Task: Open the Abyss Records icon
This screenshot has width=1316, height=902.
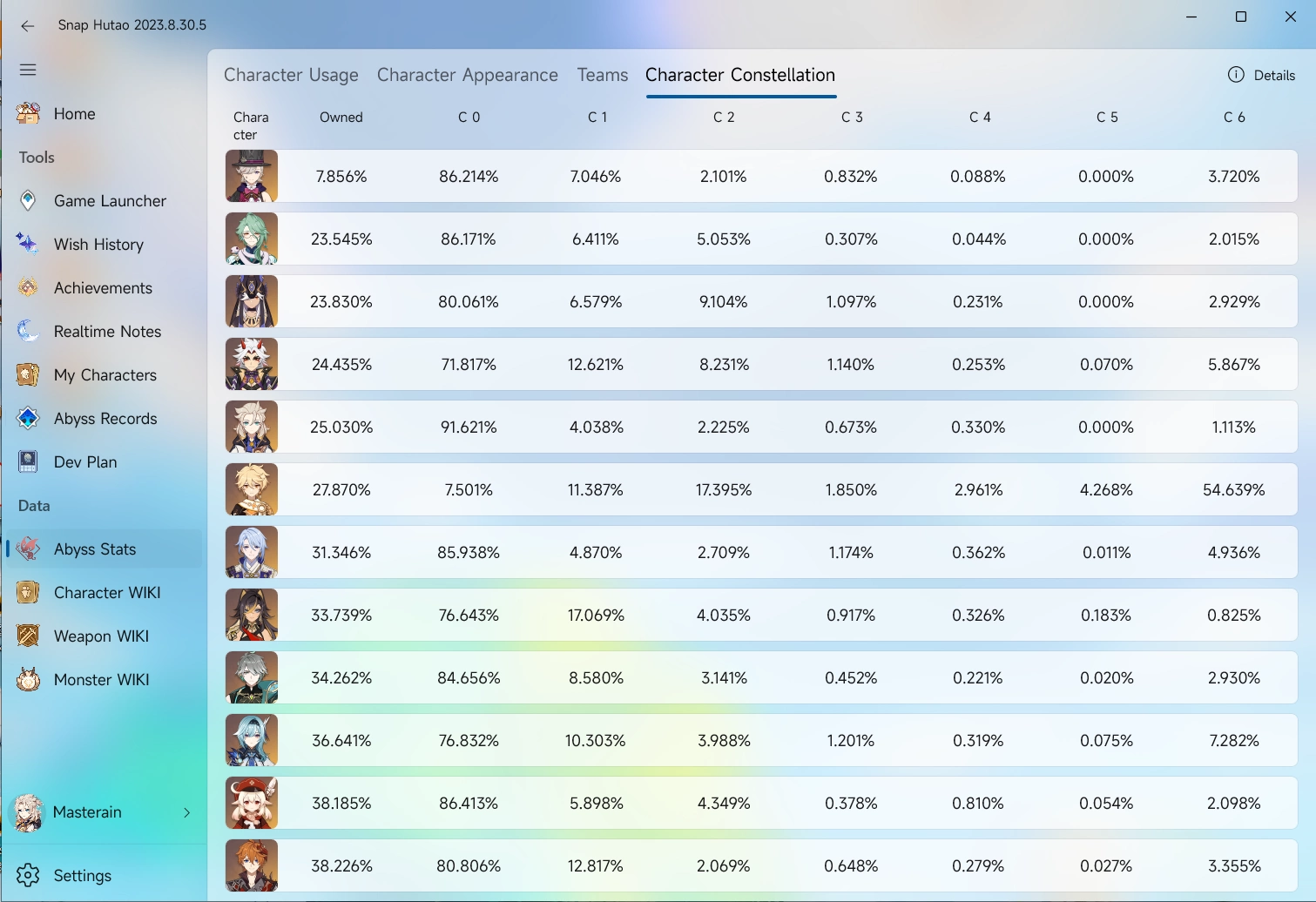Action: (28, 418)
